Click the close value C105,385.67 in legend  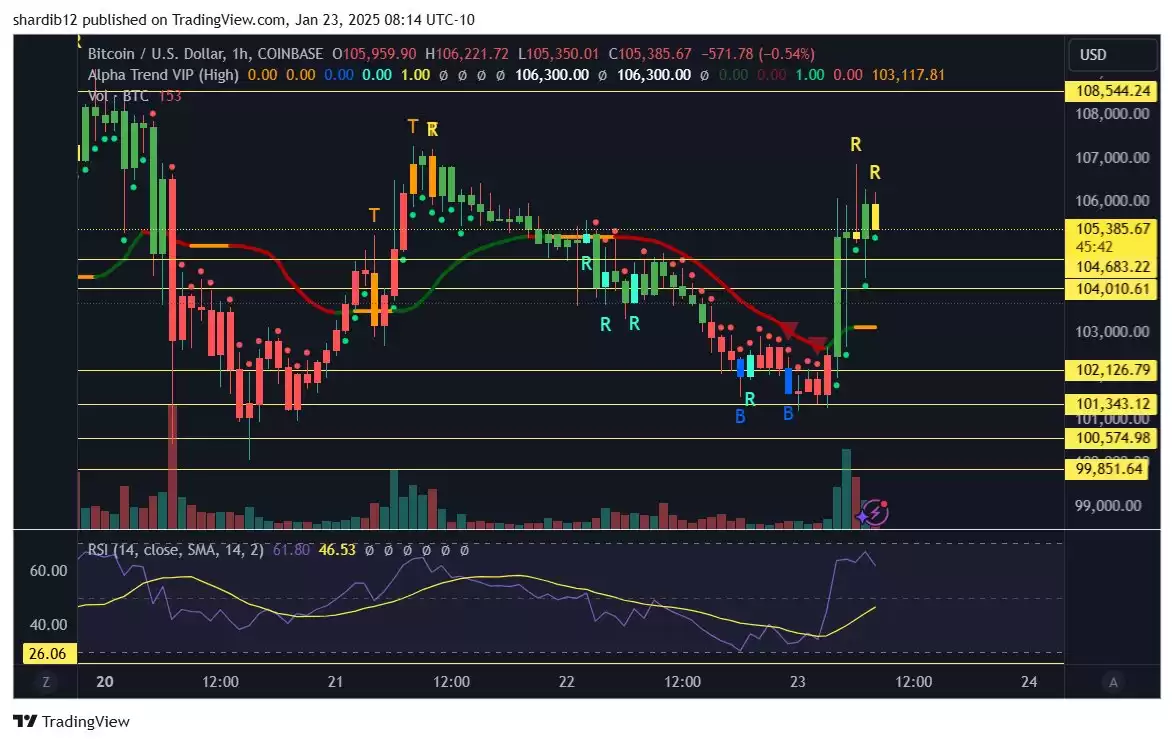[650, 54]
